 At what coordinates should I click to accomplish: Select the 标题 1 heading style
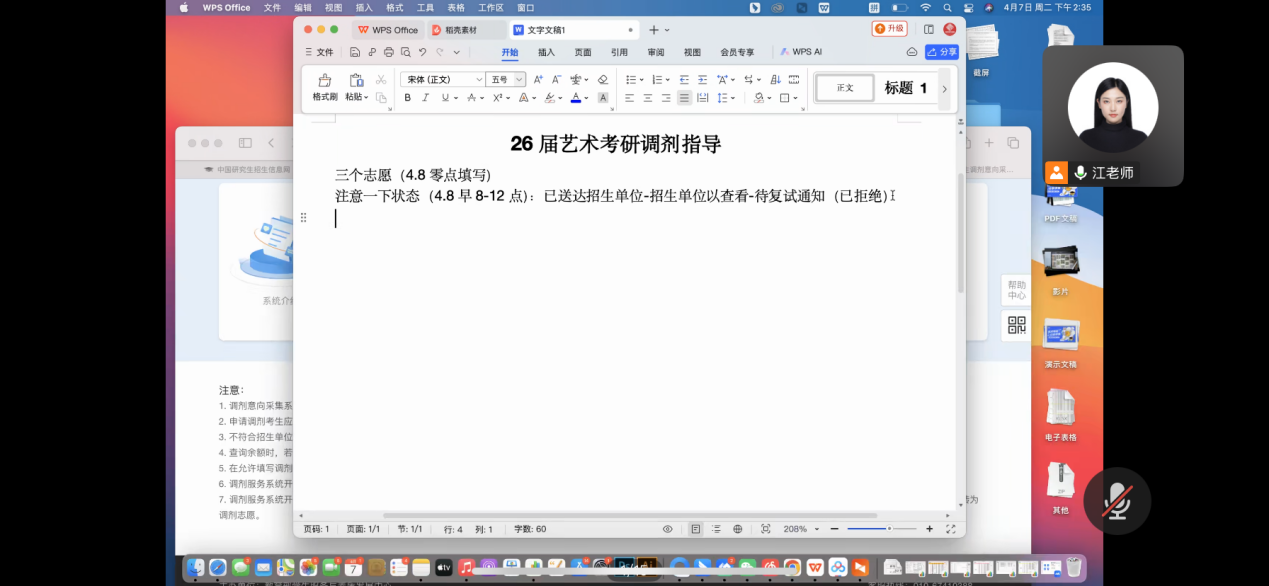905,88
